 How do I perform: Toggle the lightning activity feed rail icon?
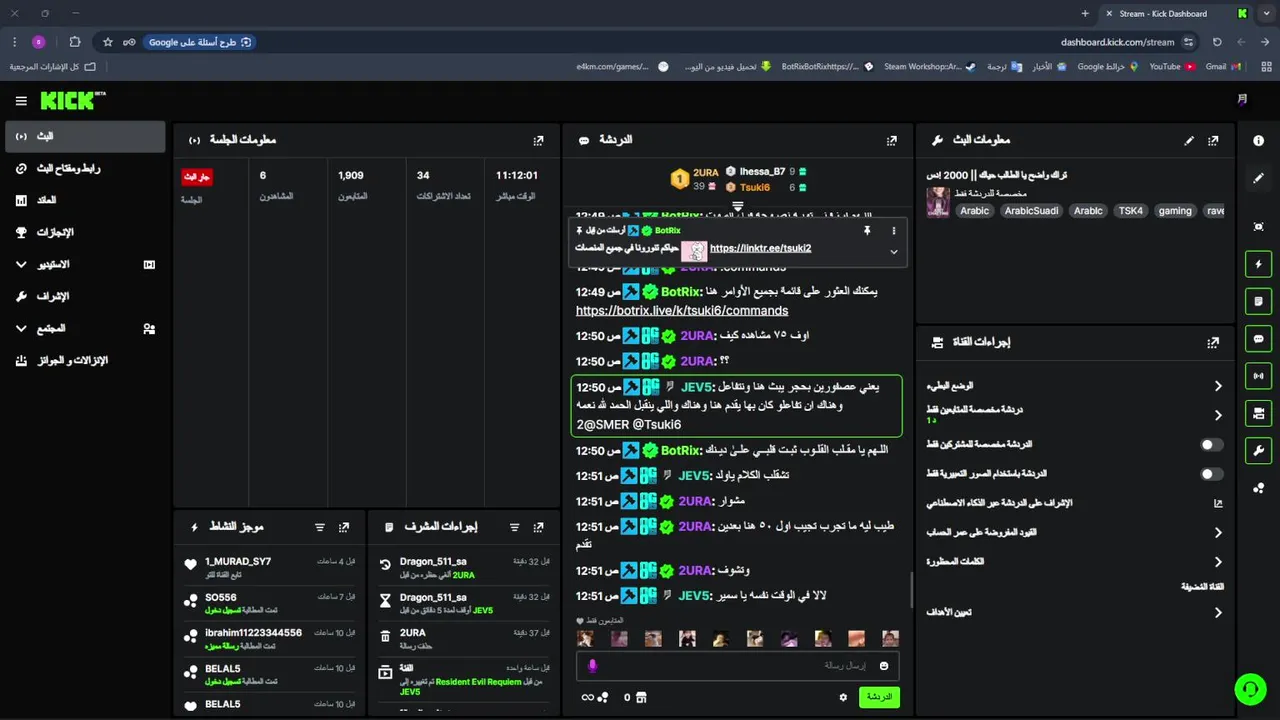pyautogui.click(x=1258, y=265)
